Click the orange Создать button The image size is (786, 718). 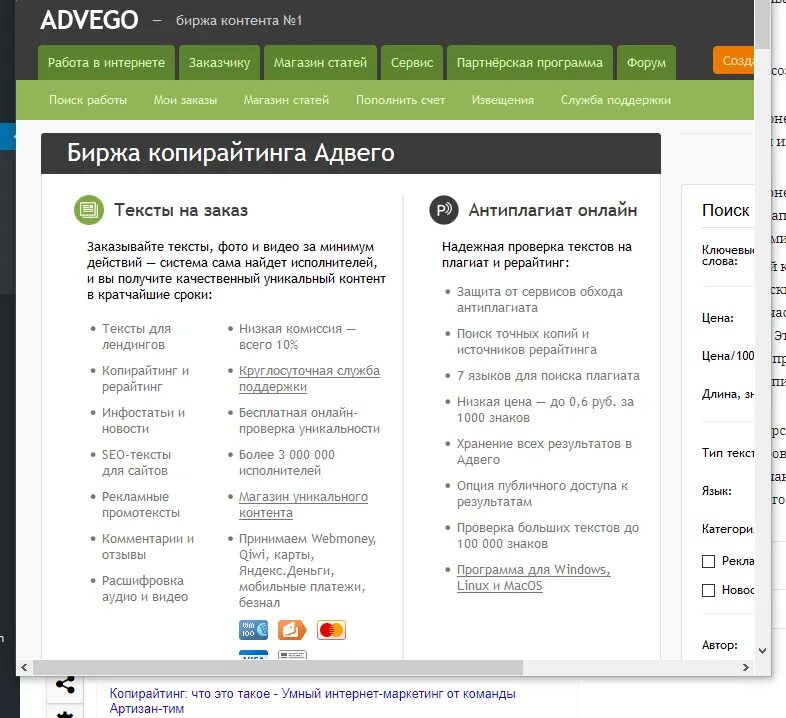pos(733,60)
